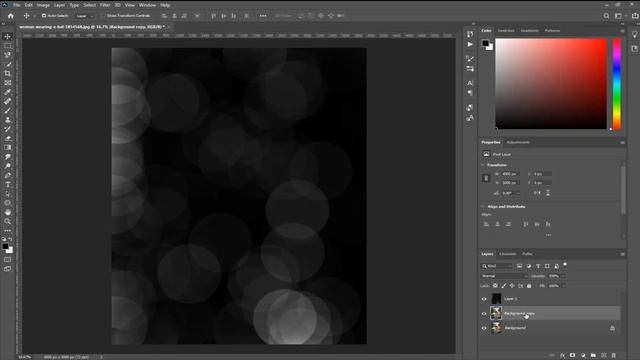Viewport: 640px width, 360px height.
Task: Filter layers by pixel layers
Action: tap(519, 266)
